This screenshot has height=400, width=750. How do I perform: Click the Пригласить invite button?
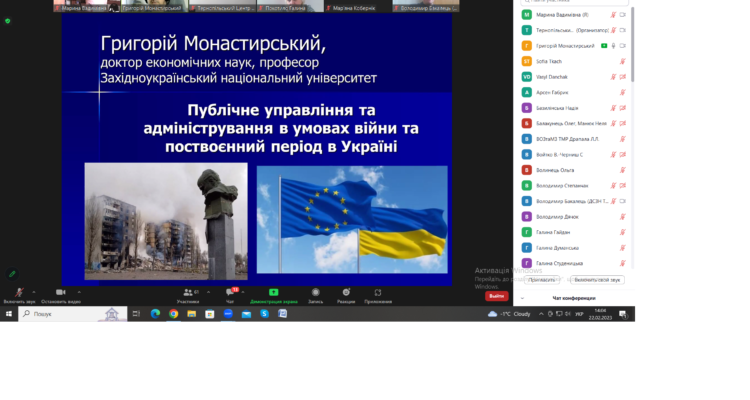pos(542,280)
